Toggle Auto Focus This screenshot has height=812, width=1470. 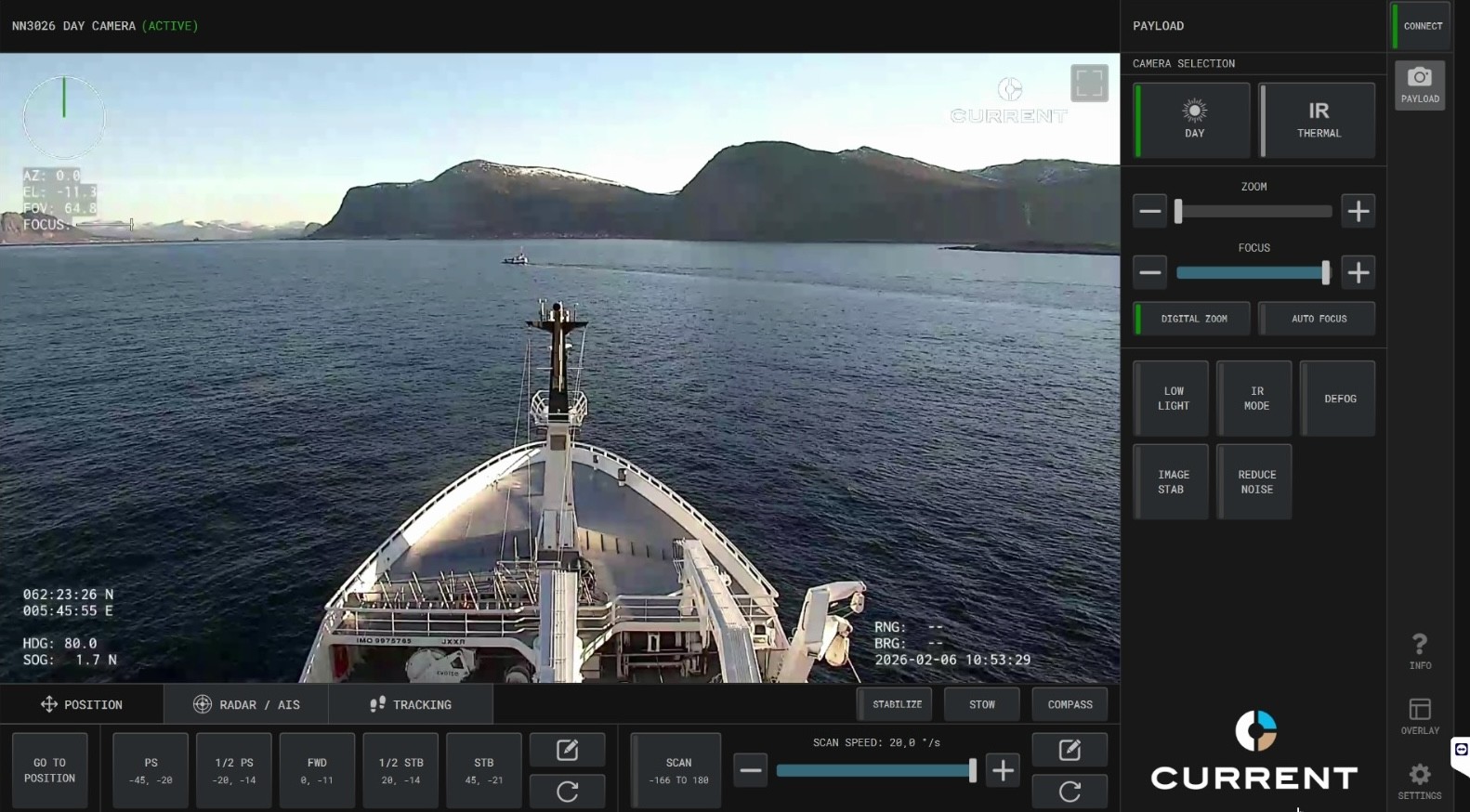1317,319
